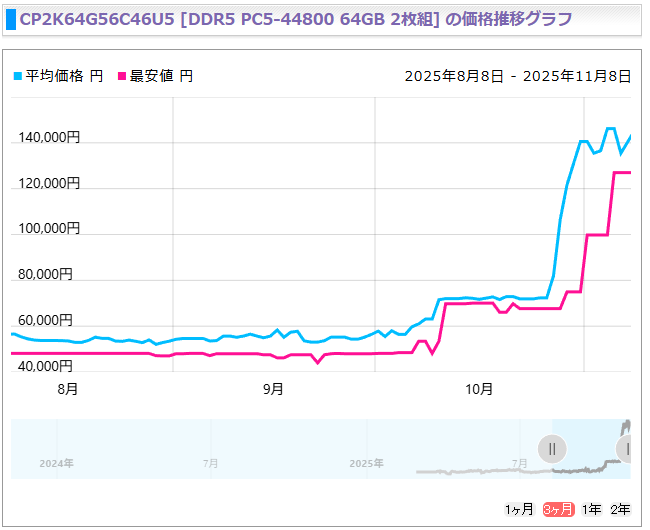Click the blue 平均価格 legend swatch
This screenshot has width=650, height=530.
point(17,76)
